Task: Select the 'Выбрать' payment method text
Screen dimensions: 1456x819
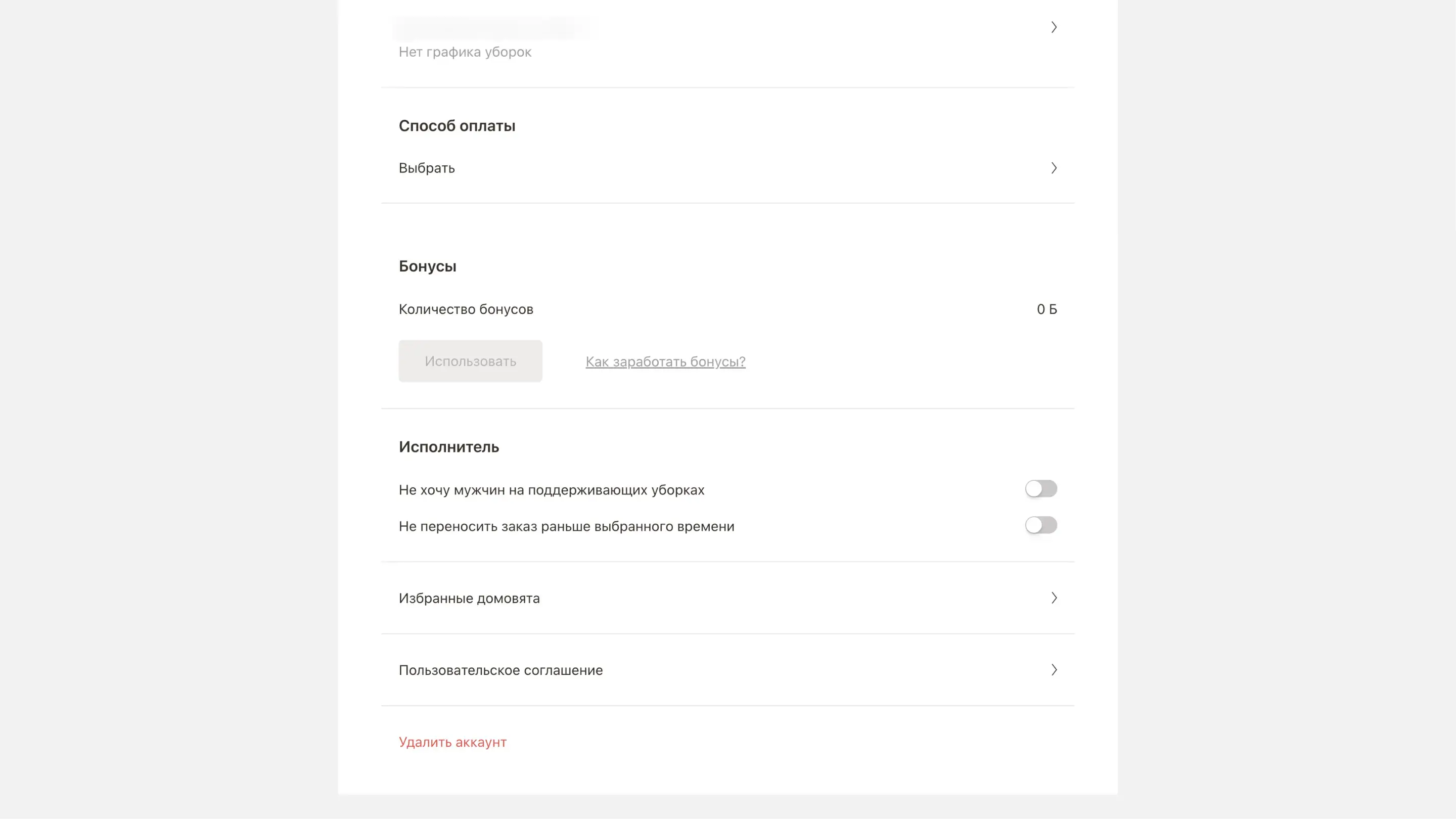Action: pyautogui.click(x=427, y=168)
